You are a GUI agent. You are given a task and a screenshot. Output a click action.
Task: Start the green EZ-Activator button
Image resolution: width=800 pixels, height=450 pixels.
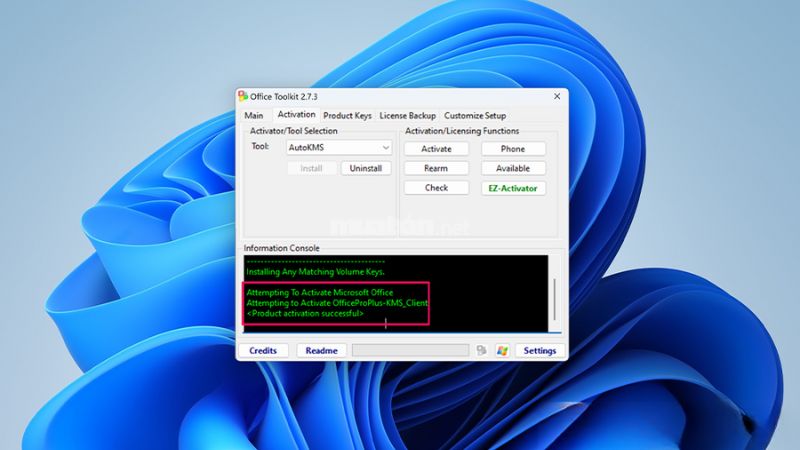[x=513, y=188]
